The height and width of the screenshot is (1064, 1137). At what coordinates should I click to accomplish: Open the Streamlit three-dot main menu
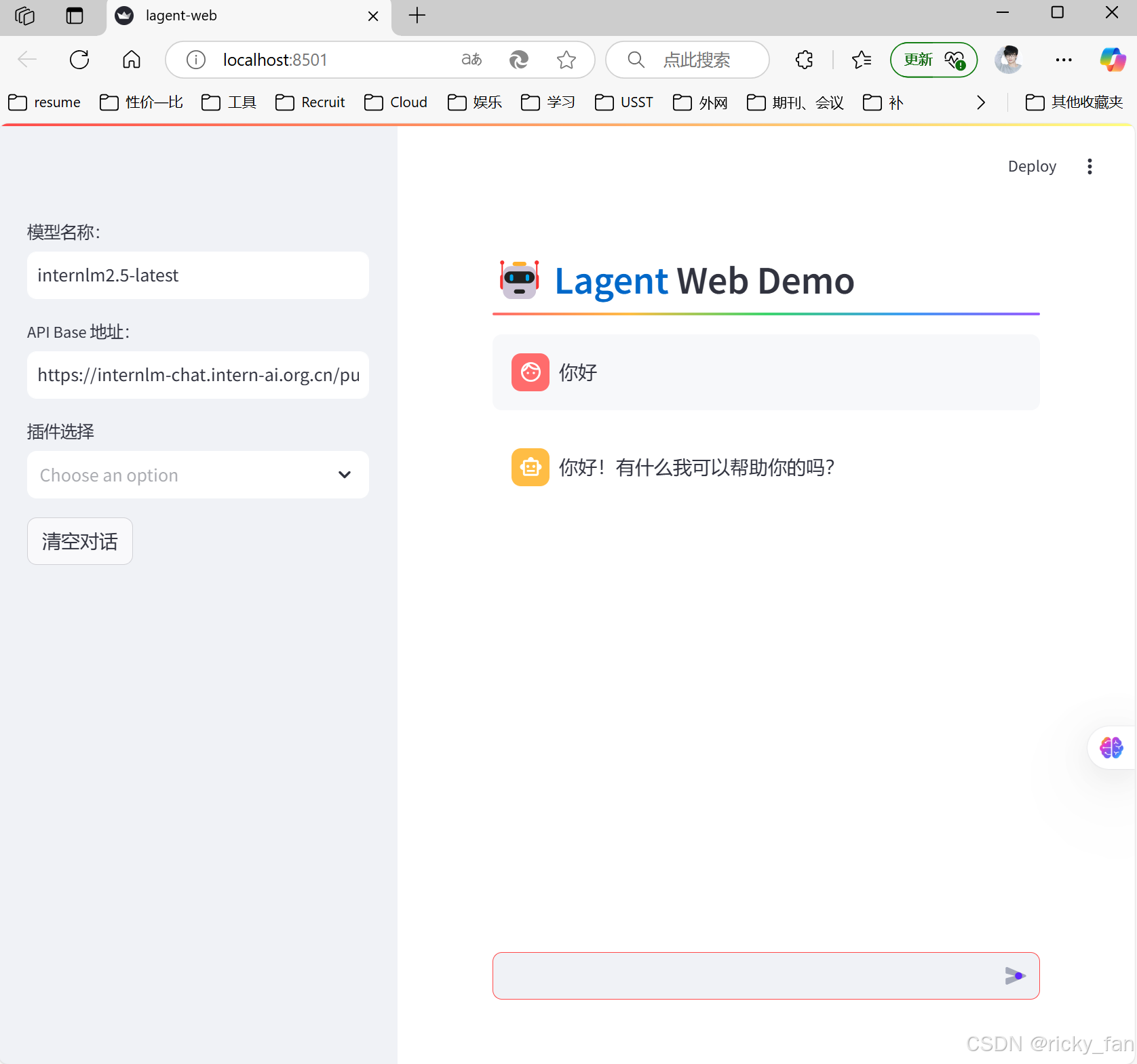click(1090, 166)
